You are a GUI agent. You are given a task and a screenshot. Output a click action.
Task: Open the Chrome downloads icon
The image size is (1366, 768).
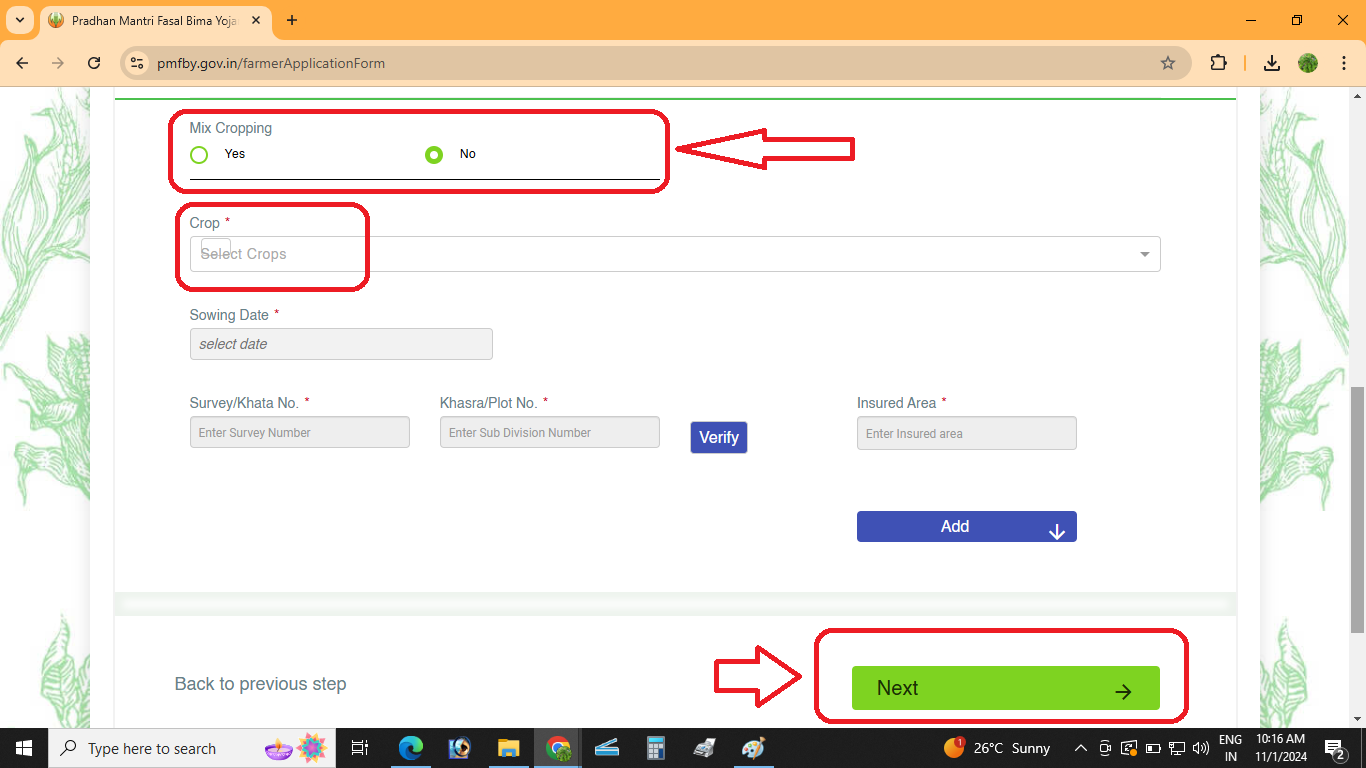click(1271, 62)
